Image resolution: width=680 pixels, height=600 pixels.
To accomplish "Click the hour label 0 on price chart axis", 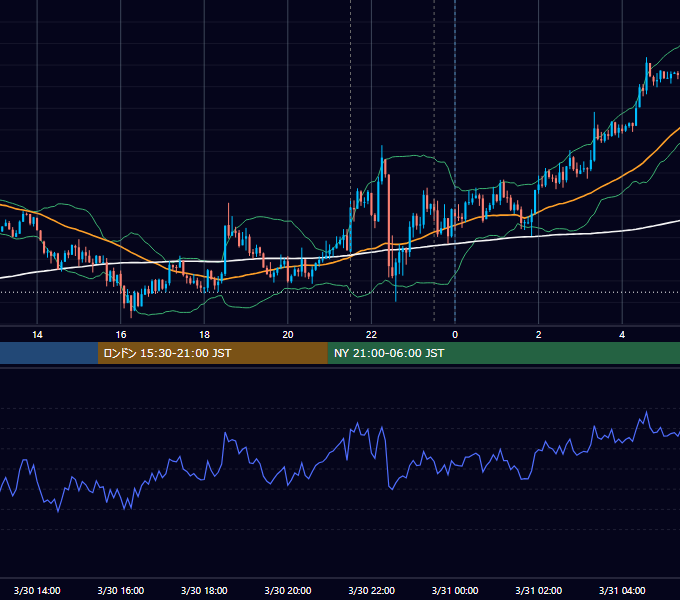I will [x=455, y=335].
